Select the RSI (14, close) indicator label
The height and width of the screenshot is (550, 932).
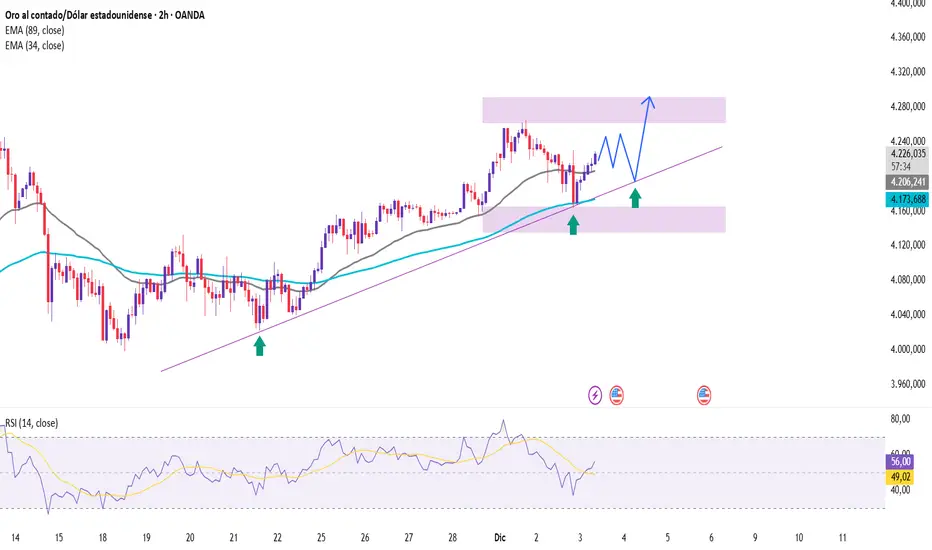tap(32, 423)
